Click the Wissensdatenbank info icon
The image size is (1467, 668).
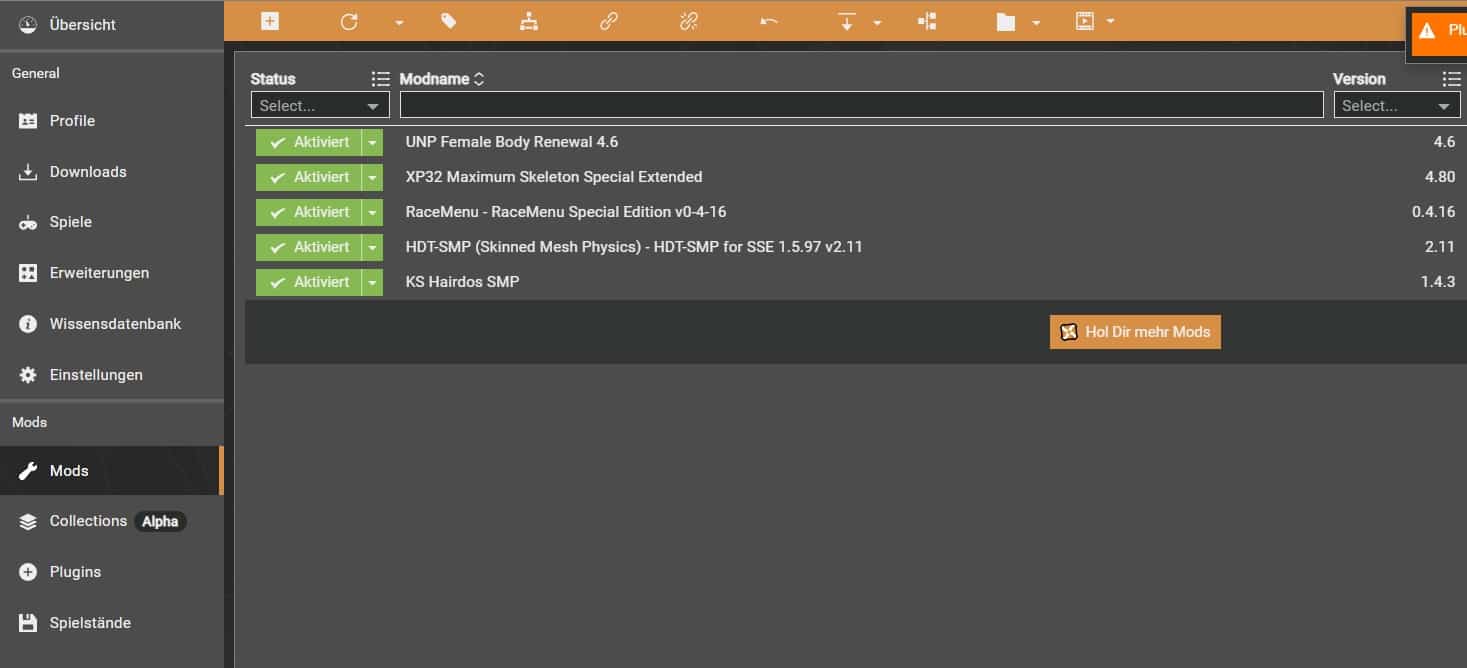[x=28, y=324]
